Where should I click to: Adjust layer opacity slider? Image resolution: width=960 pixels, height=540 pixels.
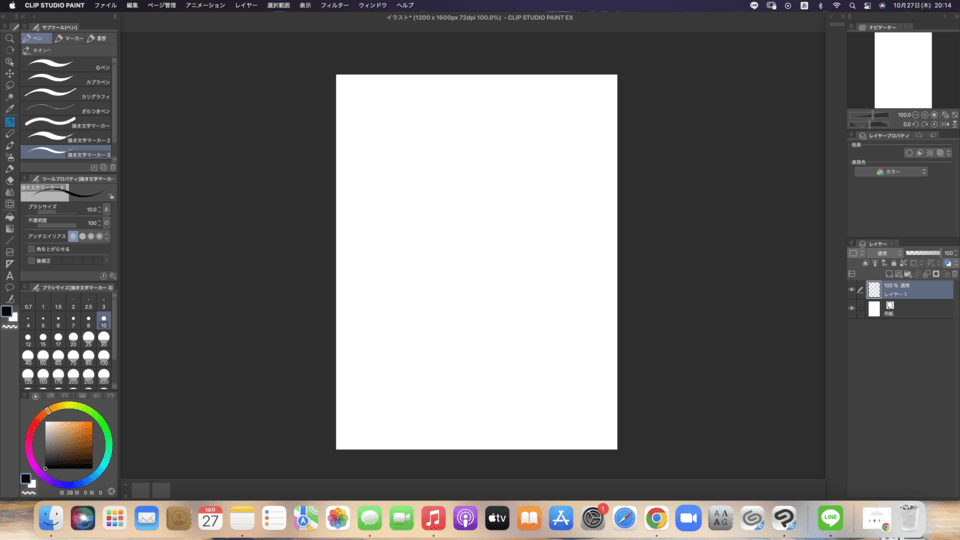pos(923,253)
